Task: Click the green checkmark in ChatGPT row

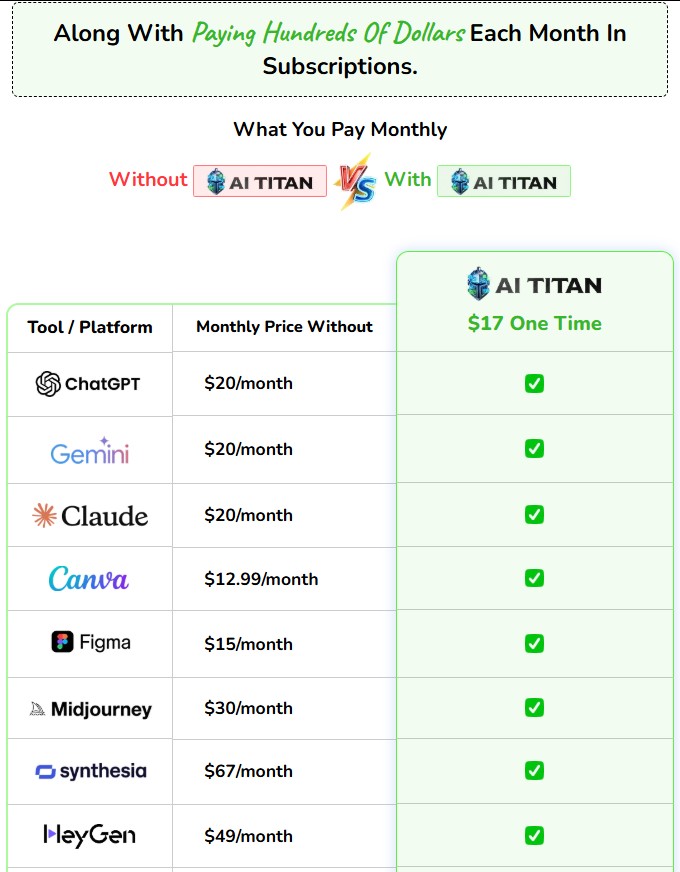Action: [x=534, y=383]
